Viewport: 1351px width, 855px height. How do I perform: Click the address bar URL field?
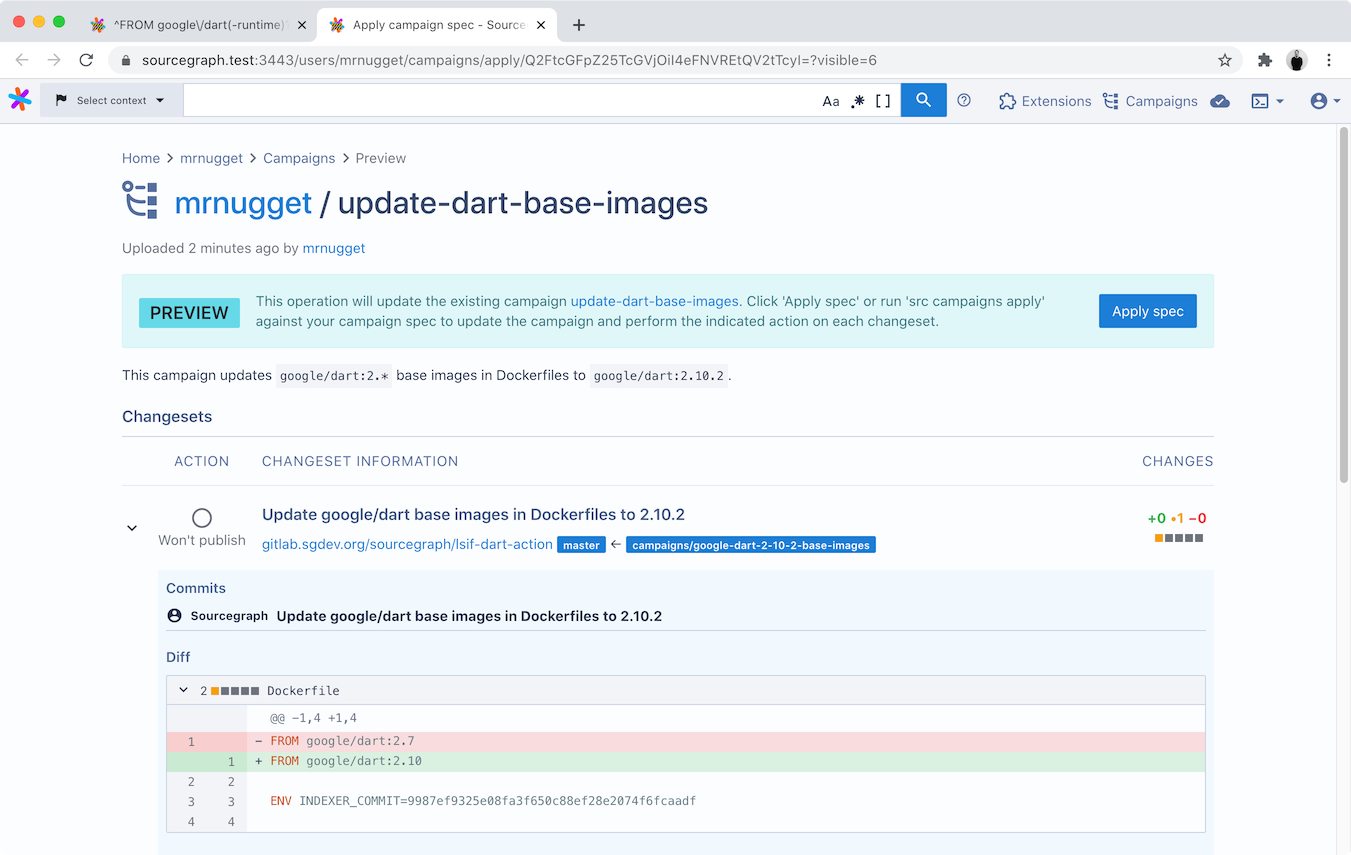[675, 60]
